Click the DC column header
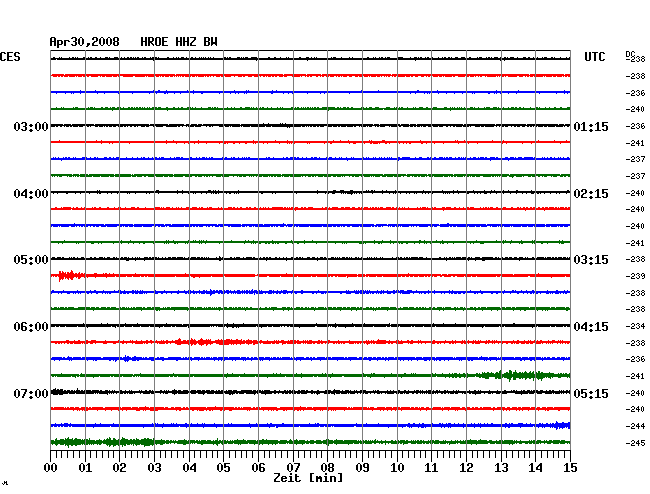This screenshot has height=494, width=650. (630, 54)
